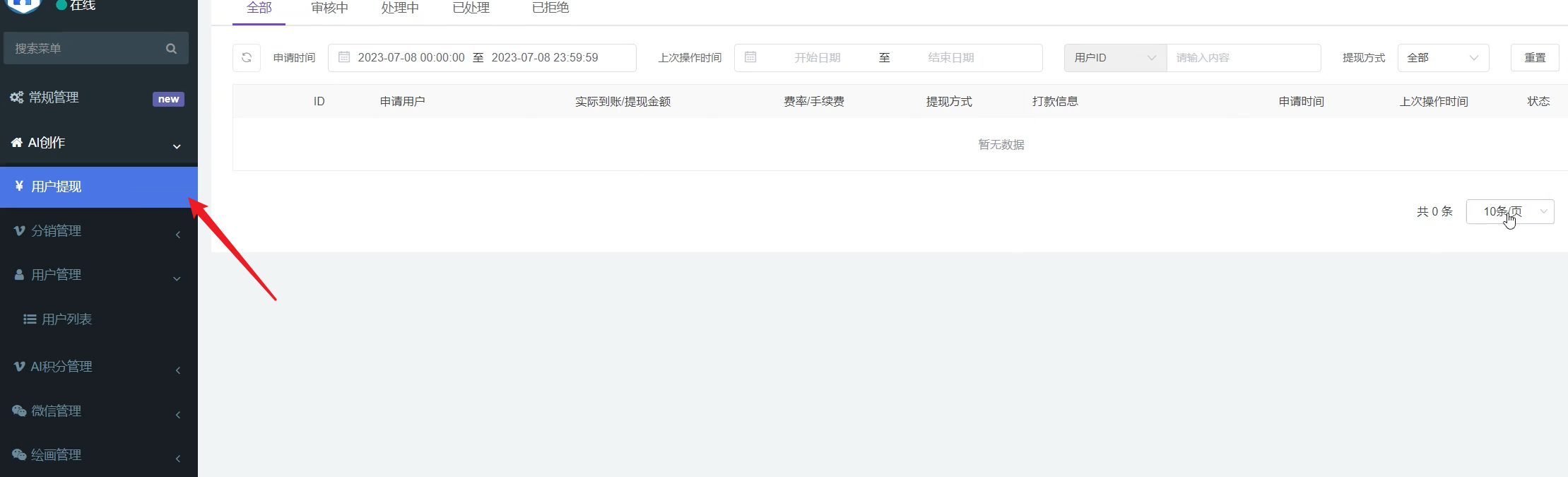Click the 费率/手续费 column header

[x=814, y=102]
